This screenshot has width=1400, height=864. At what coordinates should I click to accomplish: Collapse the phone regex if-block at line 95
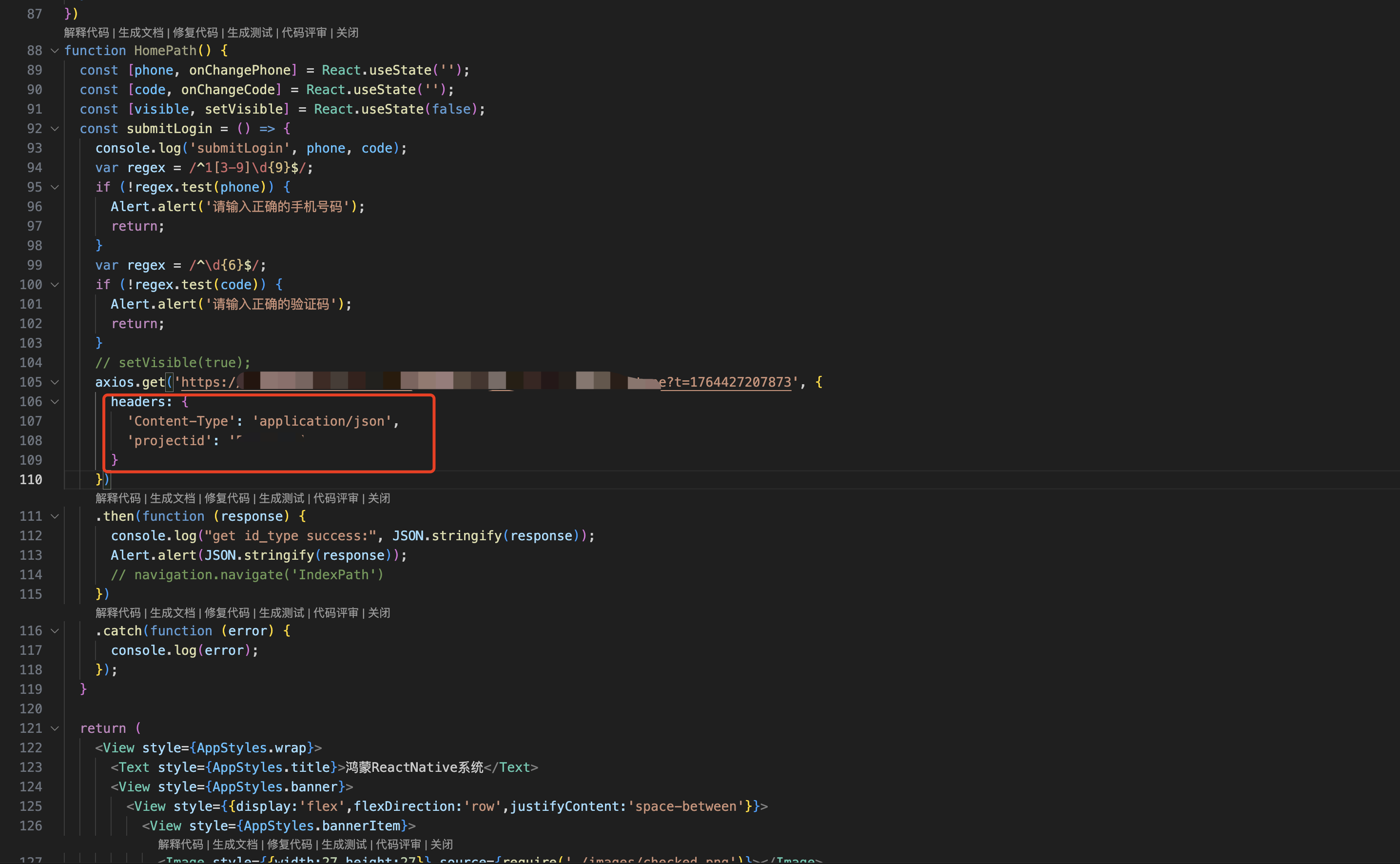tap(55, 187)
